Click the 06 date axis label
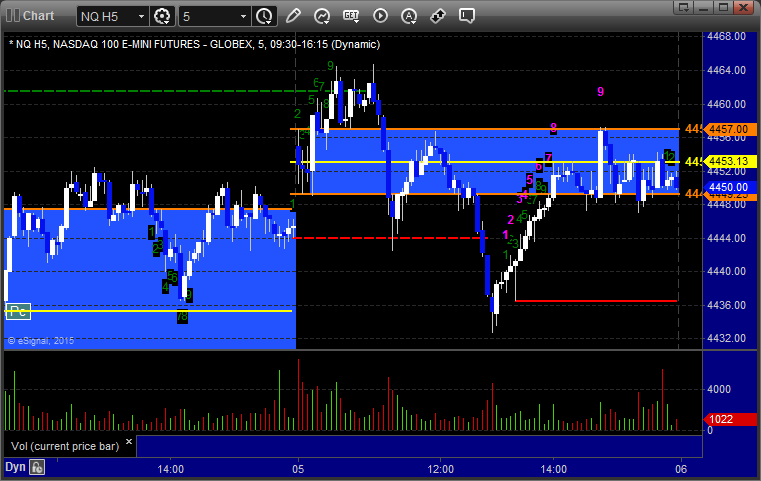Screen dimensions: 761x481 pos(681,469)
